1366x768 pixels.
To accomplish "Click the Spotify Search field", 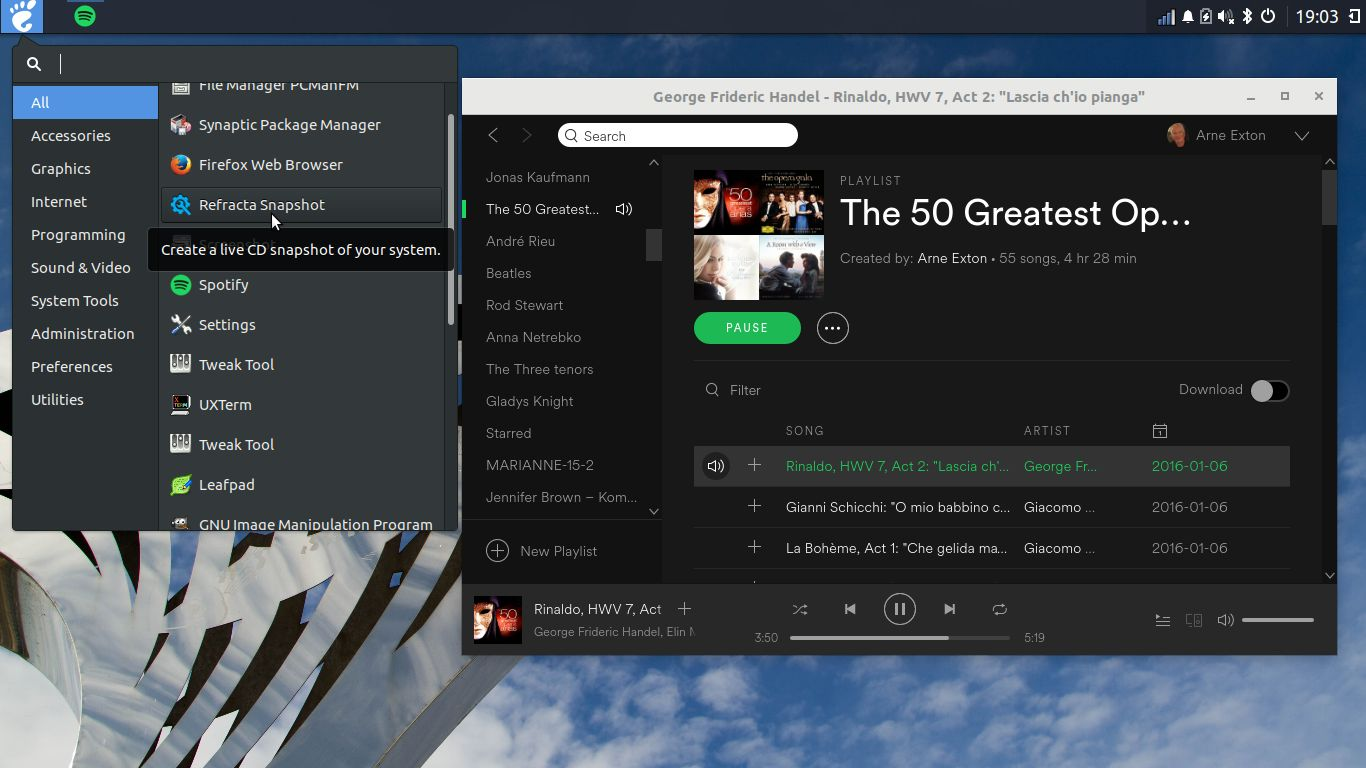I will point(678,136).
